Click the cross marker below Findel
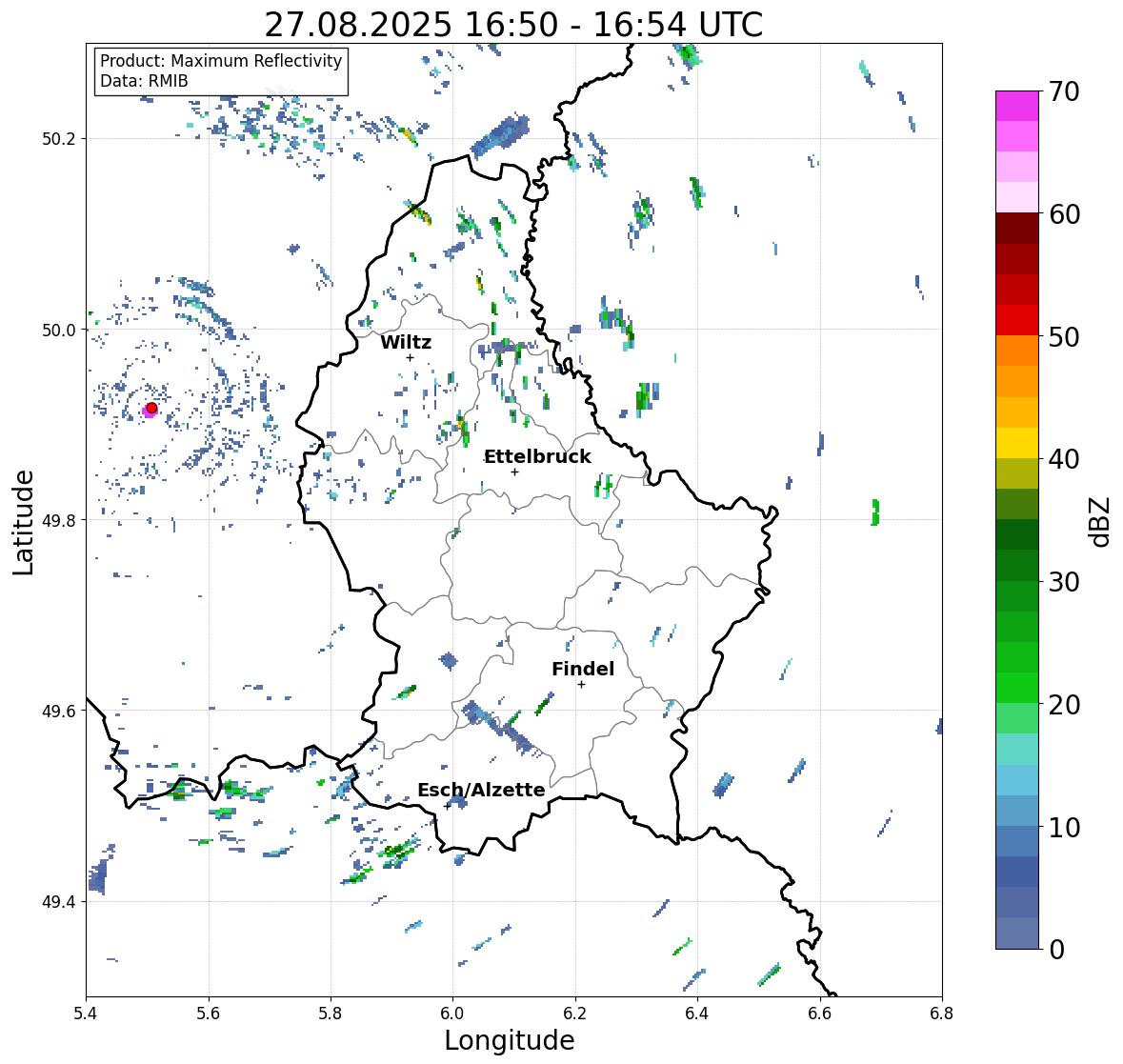The height and width of the screenshot is (1064, 1123). click(x=582, y=685)
